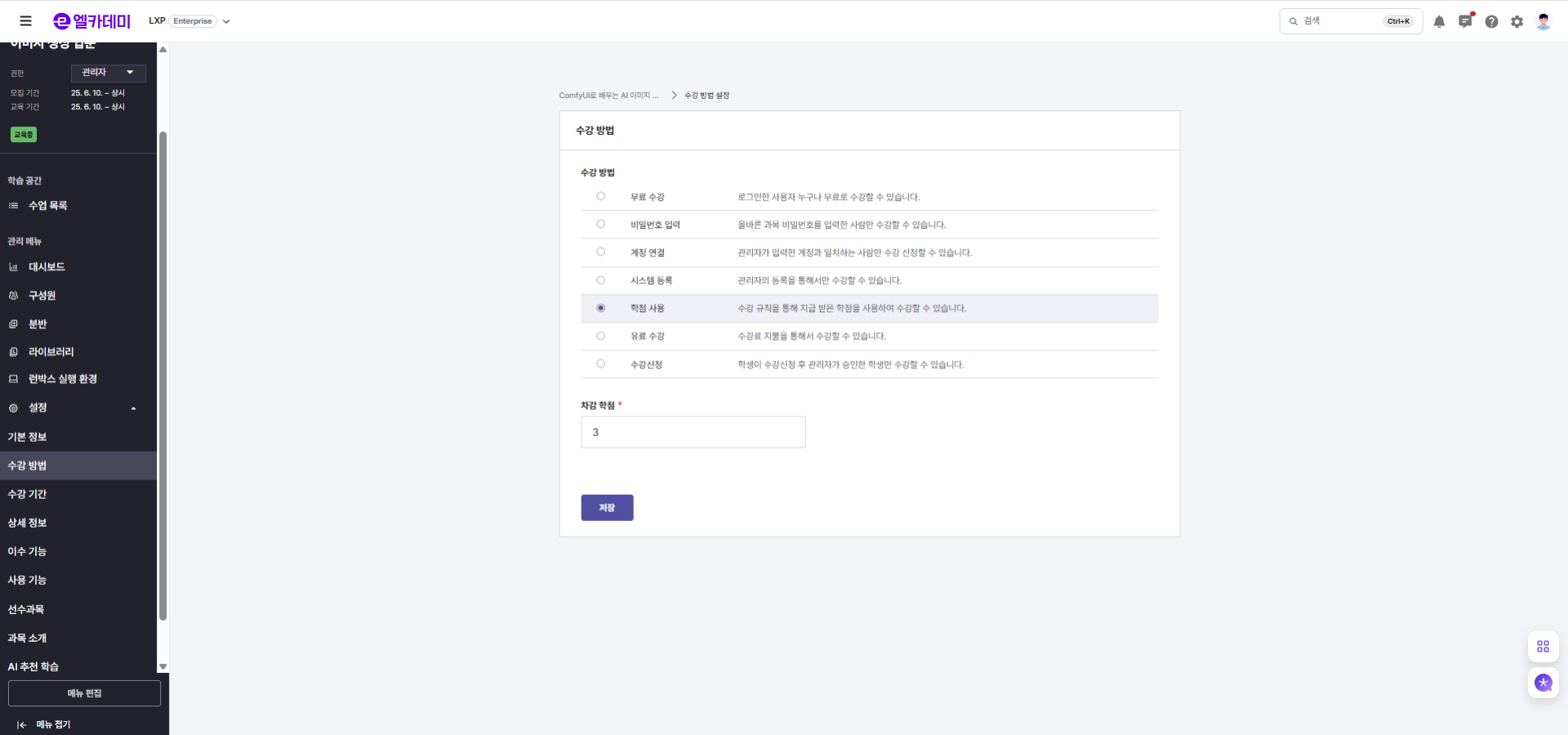Open the help question mark icon
Screen dimensions: 1568x735
pyautogui.click(x=1492, y=22)
